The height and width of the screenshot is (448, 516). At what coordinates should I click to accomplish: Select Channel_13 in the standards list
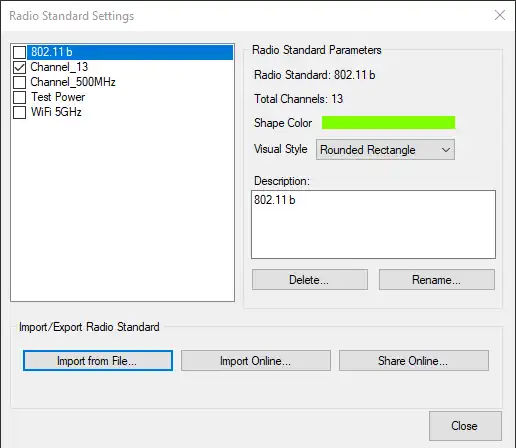pos(59,67)
